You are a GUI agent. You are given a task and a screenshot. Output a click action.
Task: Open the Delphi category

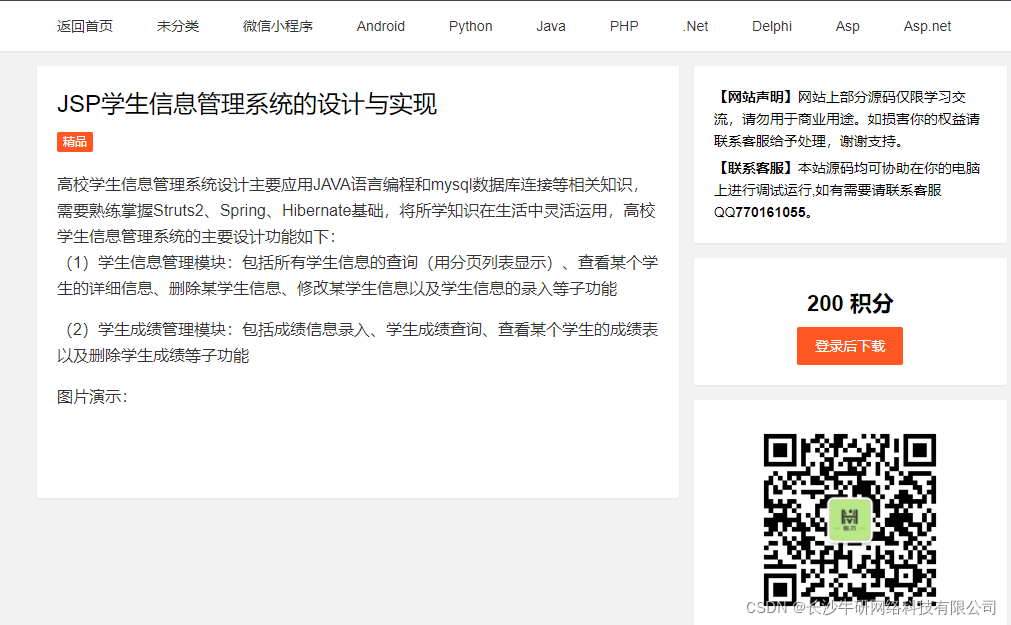[772, 26]
